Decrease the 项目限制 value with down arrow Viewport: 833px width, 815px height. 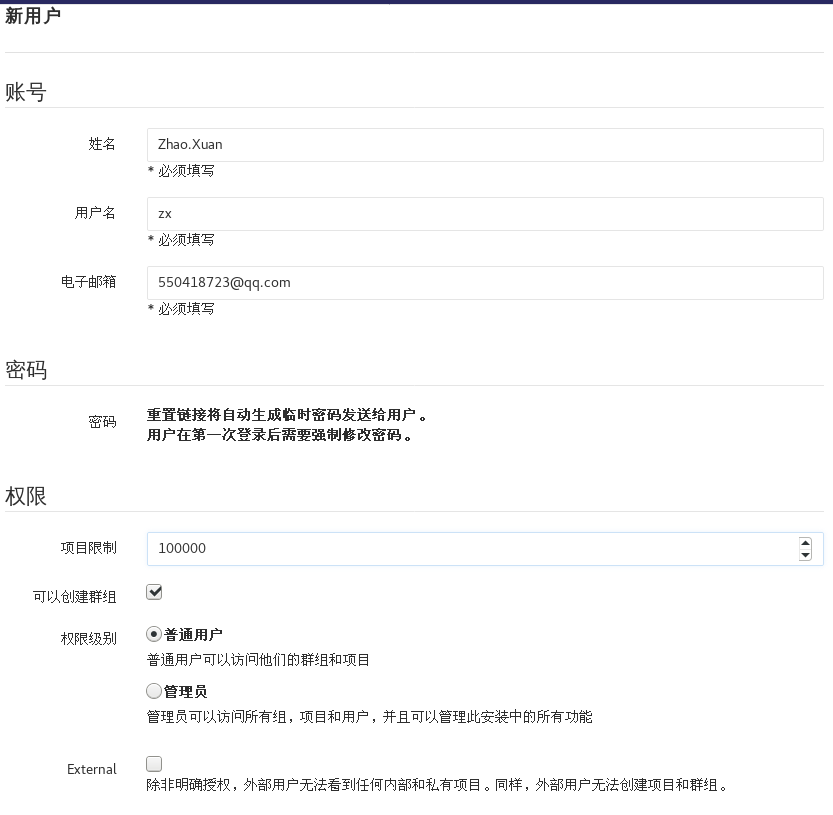point(805,555)
